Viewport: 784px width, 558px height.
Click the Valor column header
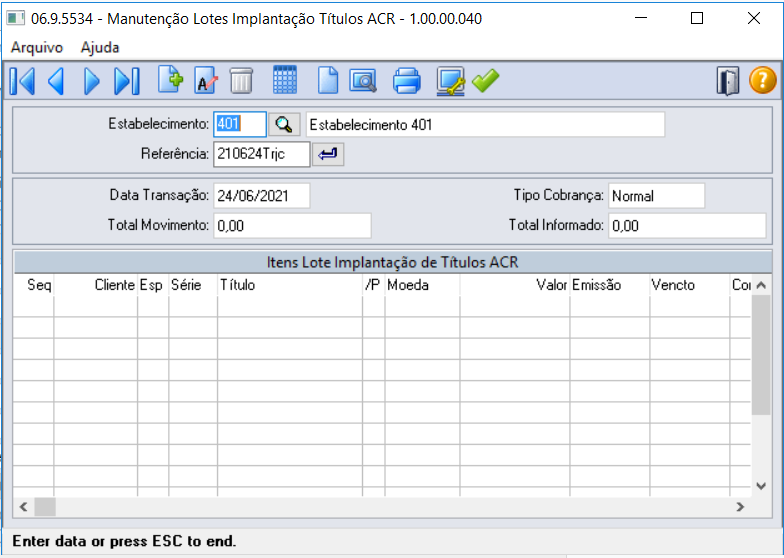click(514, 285)
